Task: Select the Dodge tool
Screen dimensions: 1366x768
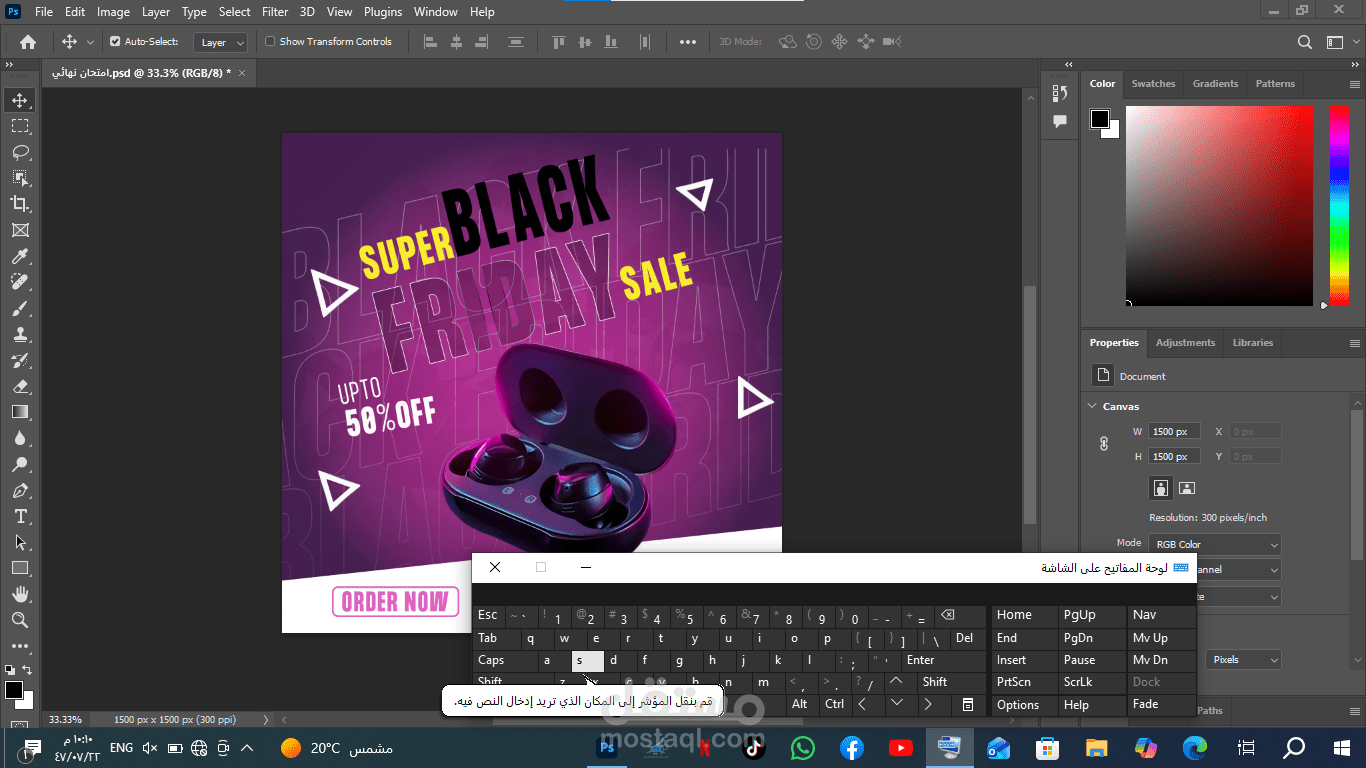Action: (20, 464)
